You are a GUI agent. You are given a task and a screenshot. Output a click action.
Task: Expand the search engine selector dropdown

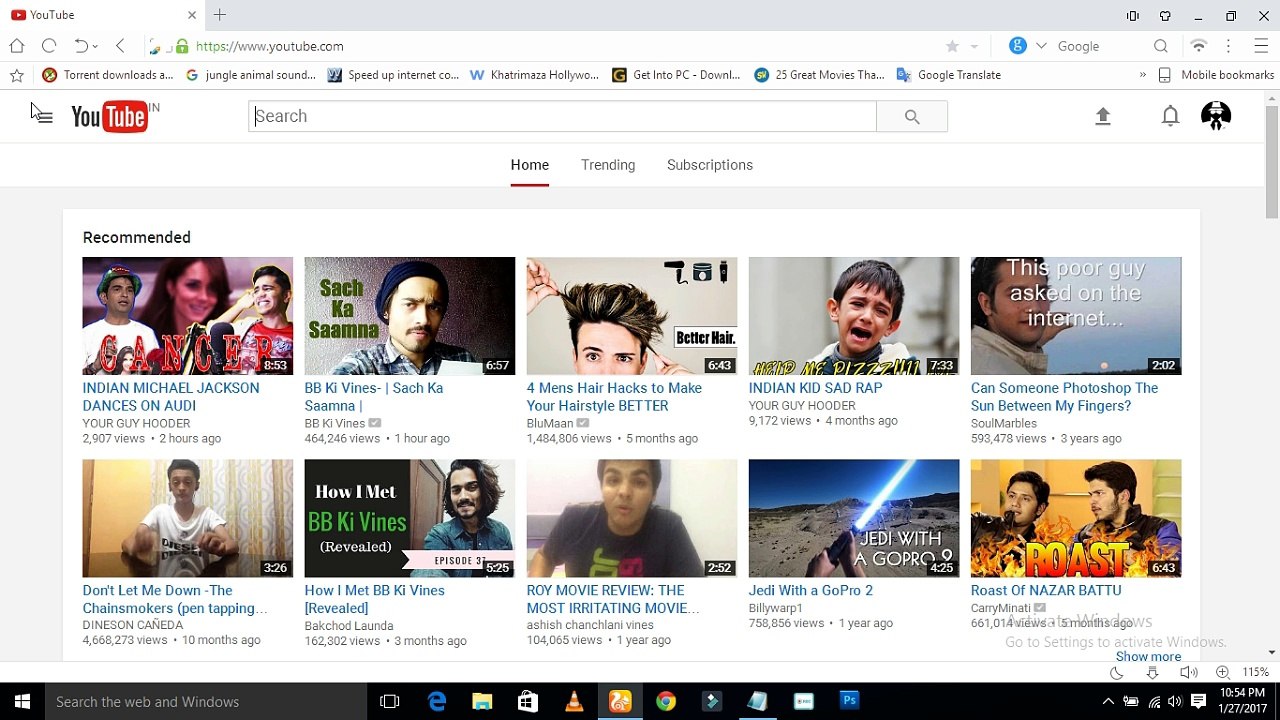(x=1041, y=46)
